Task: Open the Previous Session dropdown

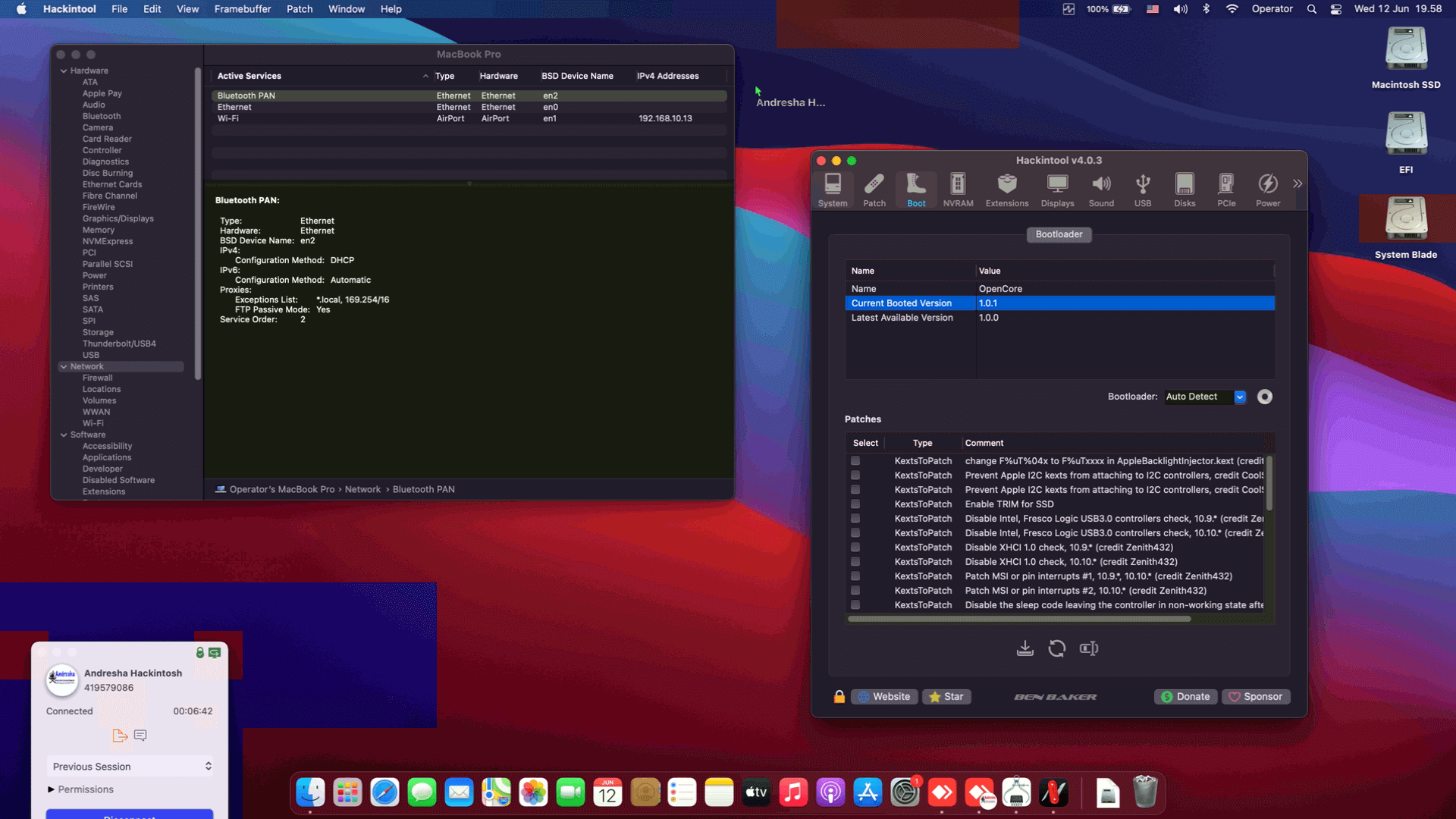Action: click(x=130, y=767)
